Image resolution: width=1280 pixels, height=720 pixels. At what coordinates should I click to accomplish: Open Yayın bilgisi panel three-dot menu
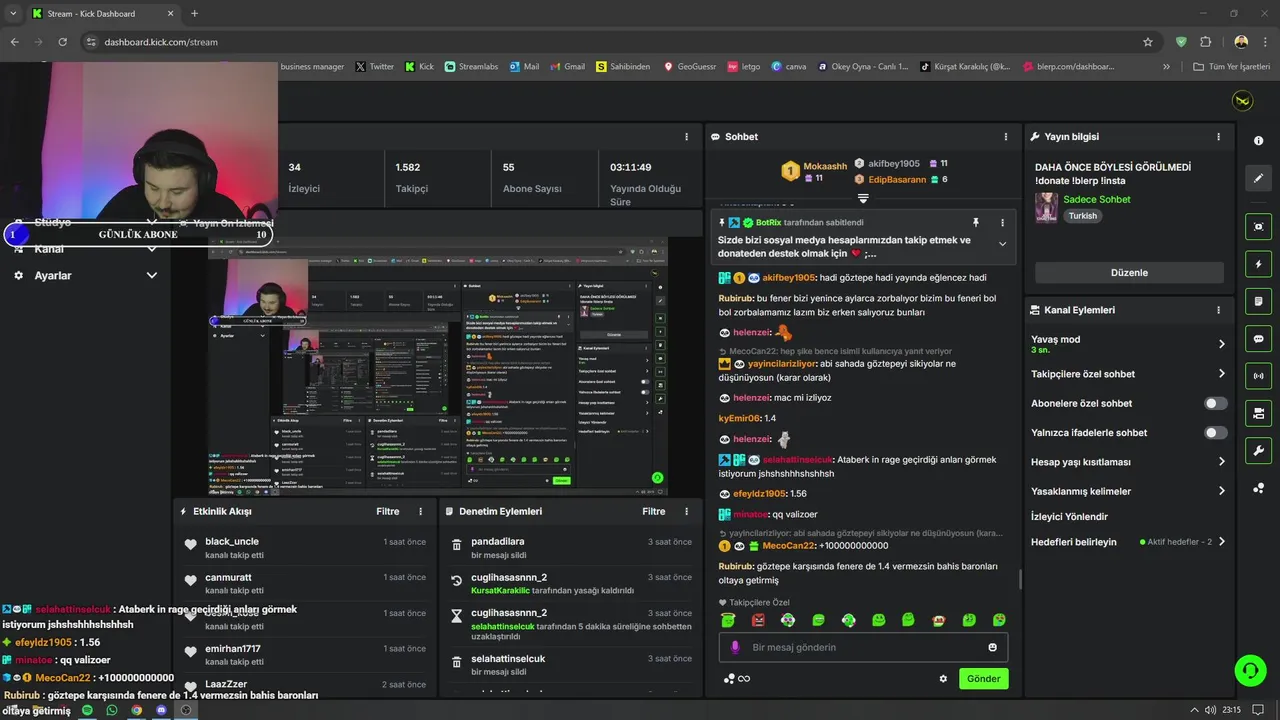pos(1218,137)
